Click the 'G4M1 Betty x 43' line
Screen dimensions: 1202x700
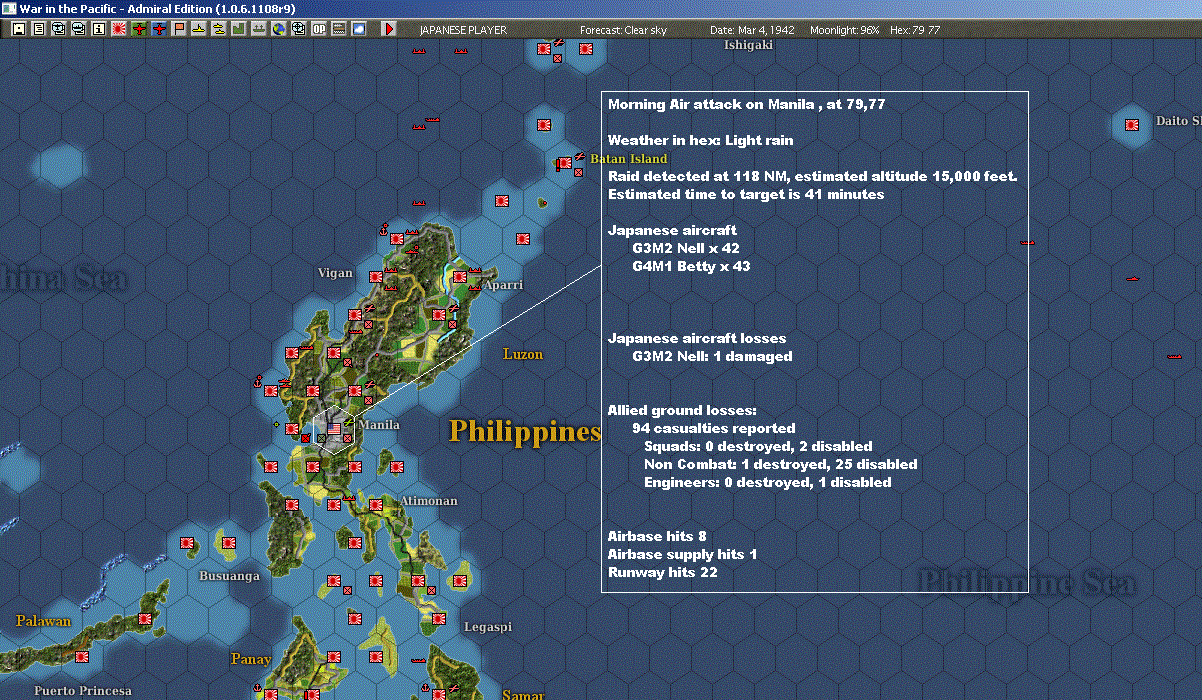pos(691,266)
